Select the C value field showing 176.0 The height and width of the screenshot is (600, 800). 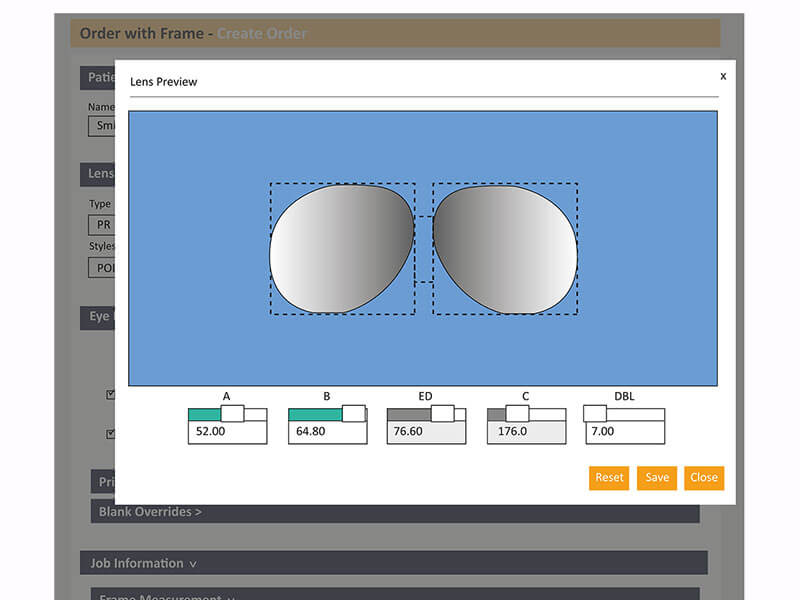[525, 430]
